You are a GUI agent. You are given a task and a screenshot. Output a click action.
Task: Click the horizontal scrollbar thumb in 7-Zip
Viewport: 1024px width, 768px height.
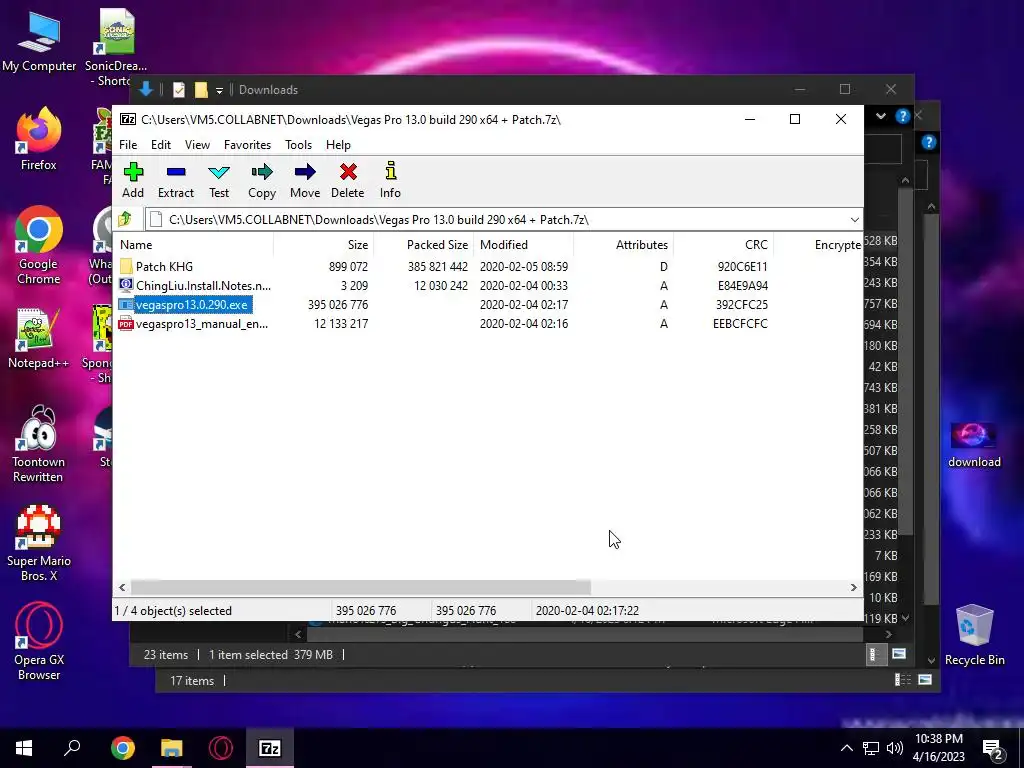pyautogui.click(x=360, y=587)
